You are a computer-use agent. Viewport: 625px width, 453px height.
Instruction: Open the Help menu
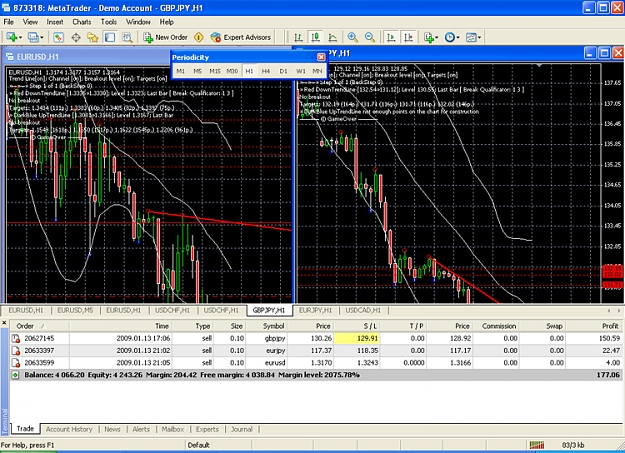pyautogui.click(x=167, y=22)
